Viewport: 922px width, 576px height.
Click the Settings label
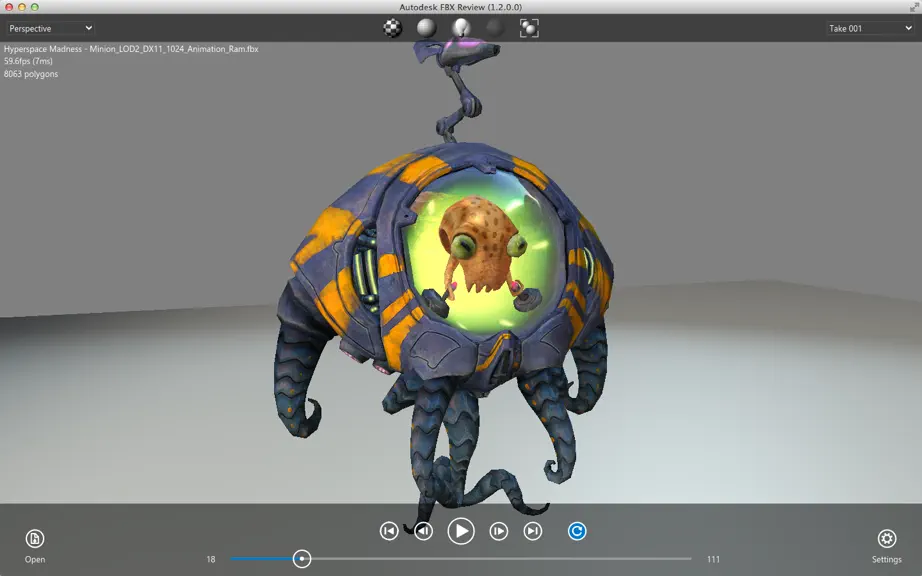tap(887, 560)
